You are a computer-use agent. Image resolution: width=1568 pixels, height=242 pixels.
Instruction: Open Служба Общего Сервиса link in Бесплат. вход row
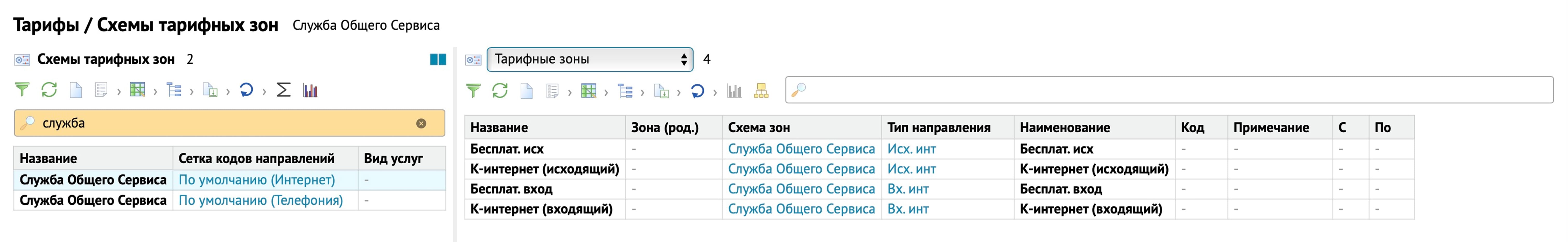[801, 189]
